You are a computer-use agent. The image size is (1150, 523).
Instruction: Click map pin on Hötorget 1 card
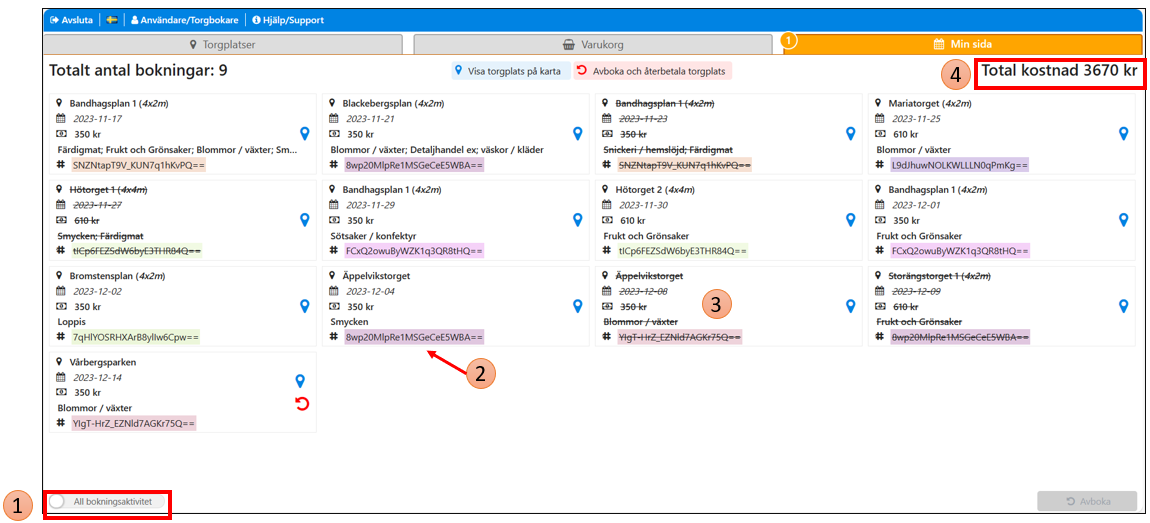click(305, 219)
